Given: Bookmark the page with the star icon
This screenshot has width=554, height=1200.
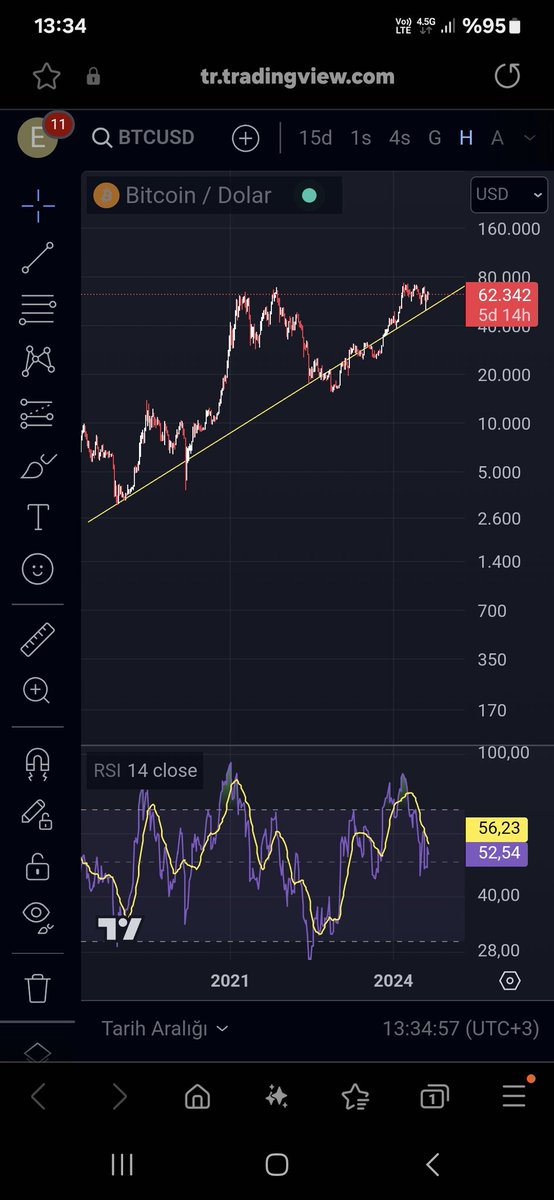Looking at the screenshot, I should [x=46, y=76].
